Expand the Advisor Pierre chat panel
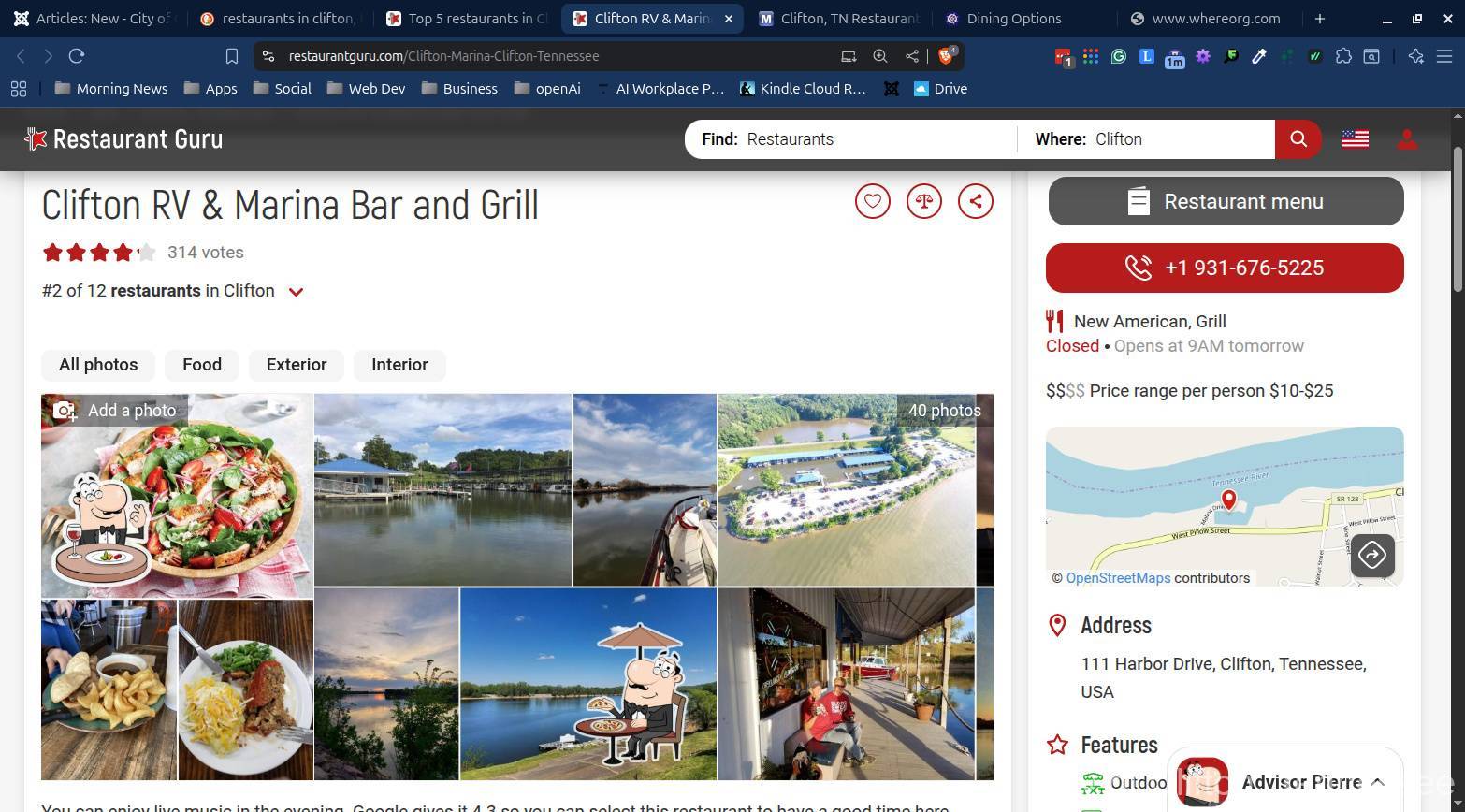This screenshot has height=812, width=1465. [x=1377, y=782]
